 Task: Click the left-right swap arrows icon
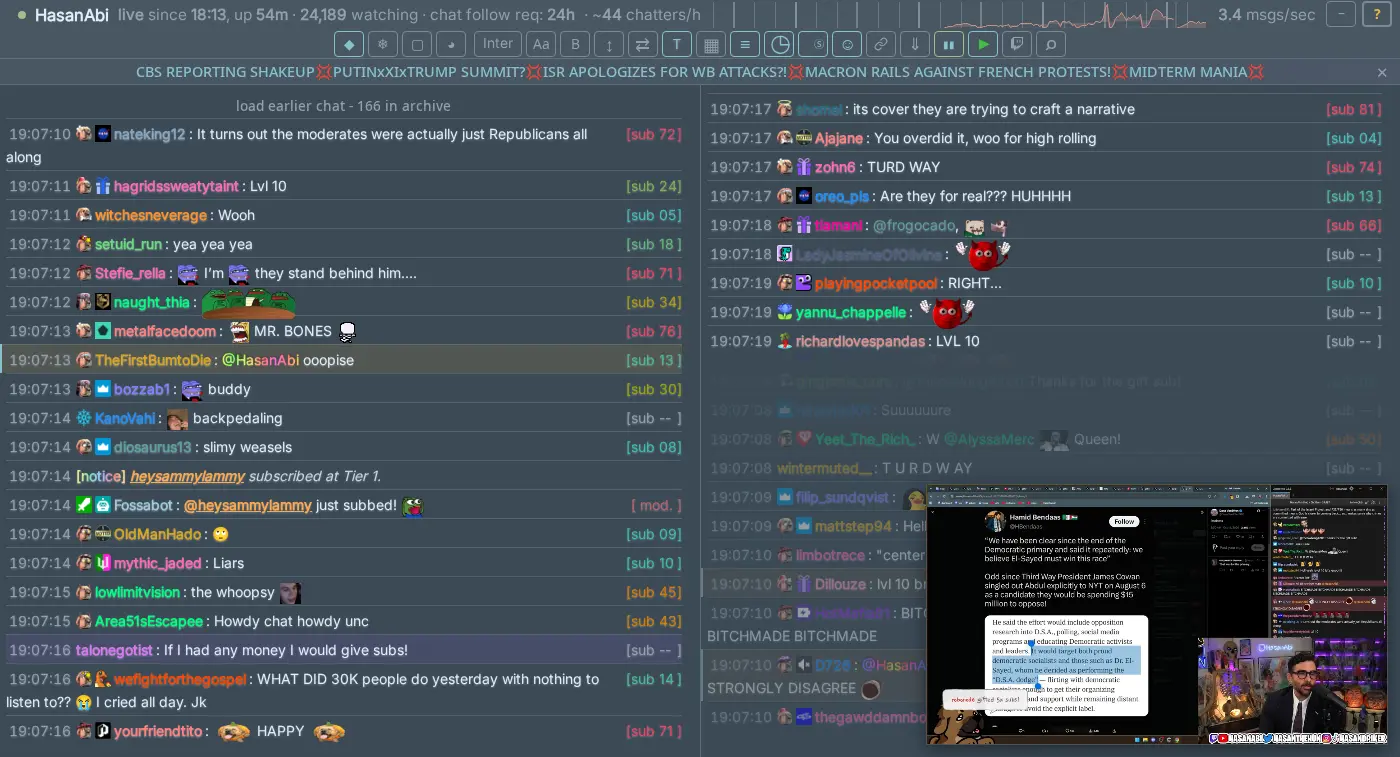[x=643, y=44]
